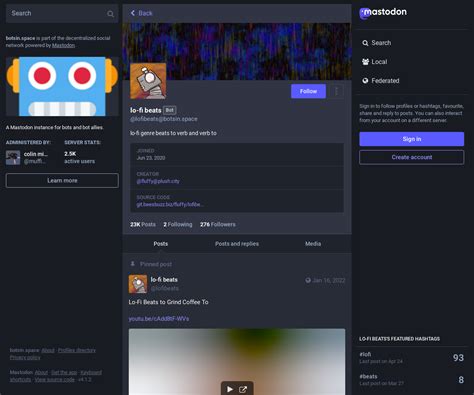Open video in new tab via external-link icon
The height and width of the screenshot is (395, 474).
243,389
